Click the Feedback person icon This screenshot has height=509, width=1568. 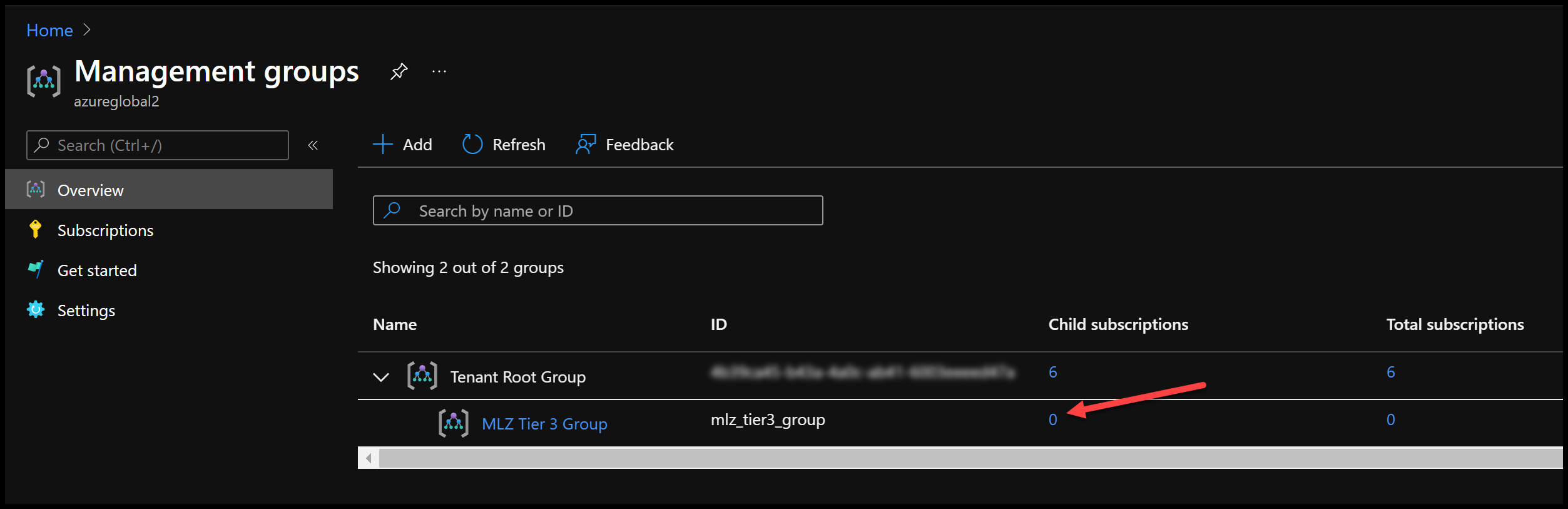(x=586, y=145)
